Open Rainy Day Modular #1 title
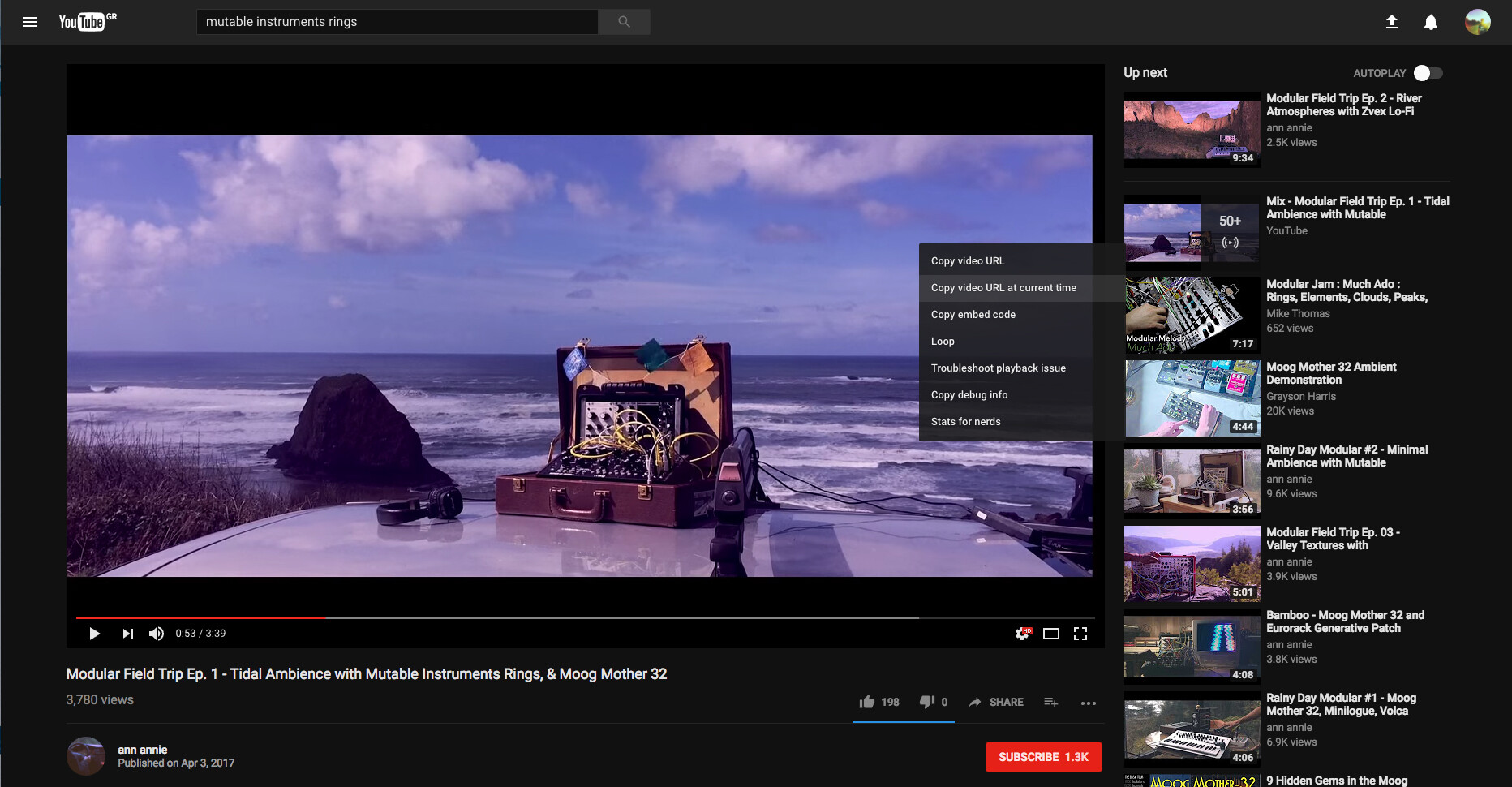This screenshot has width=1512, height=787. pyautogui.click(x=1341, y=704)
